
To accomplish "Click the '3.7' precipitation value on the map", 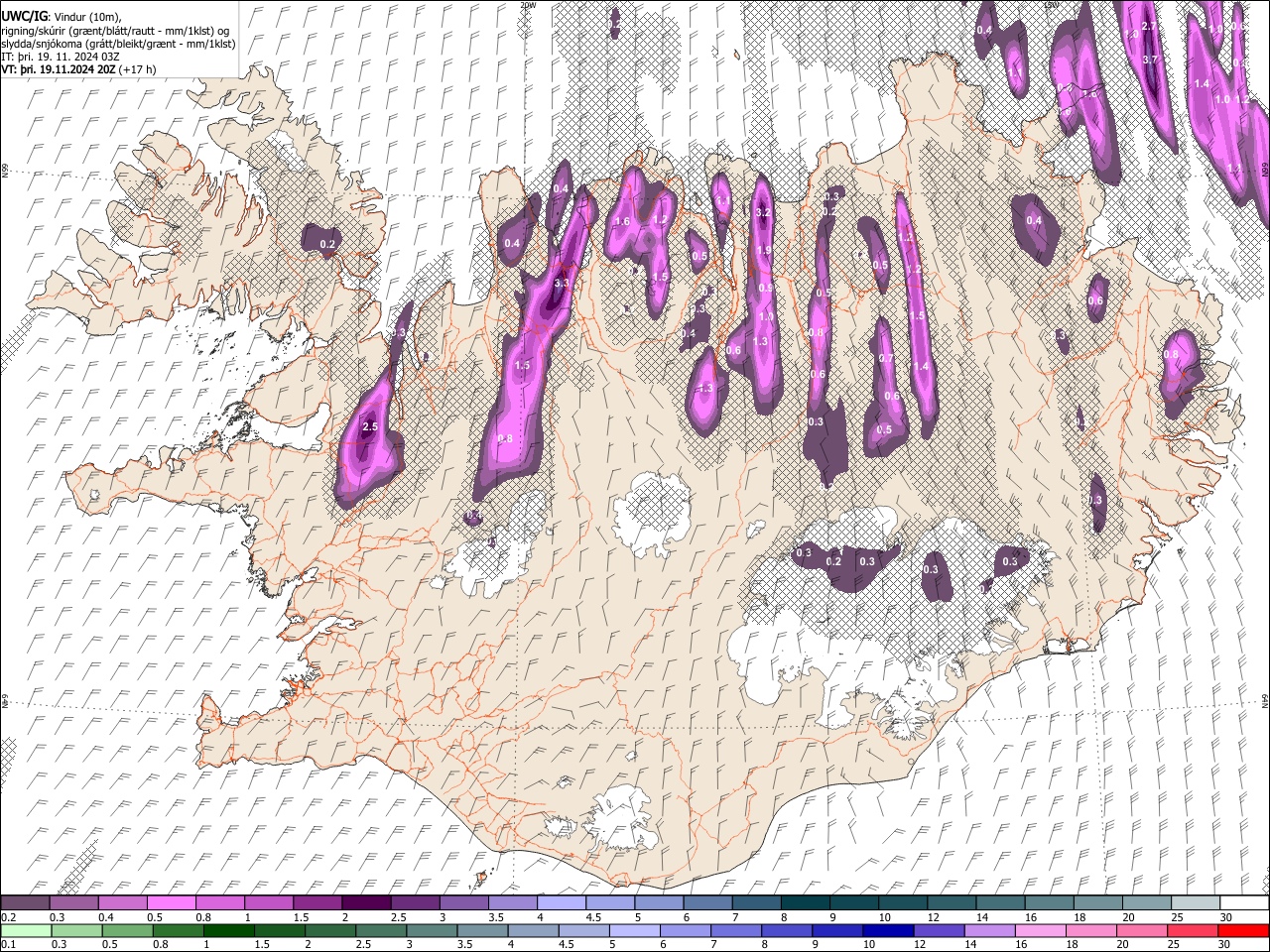I will click(1151, 59).
